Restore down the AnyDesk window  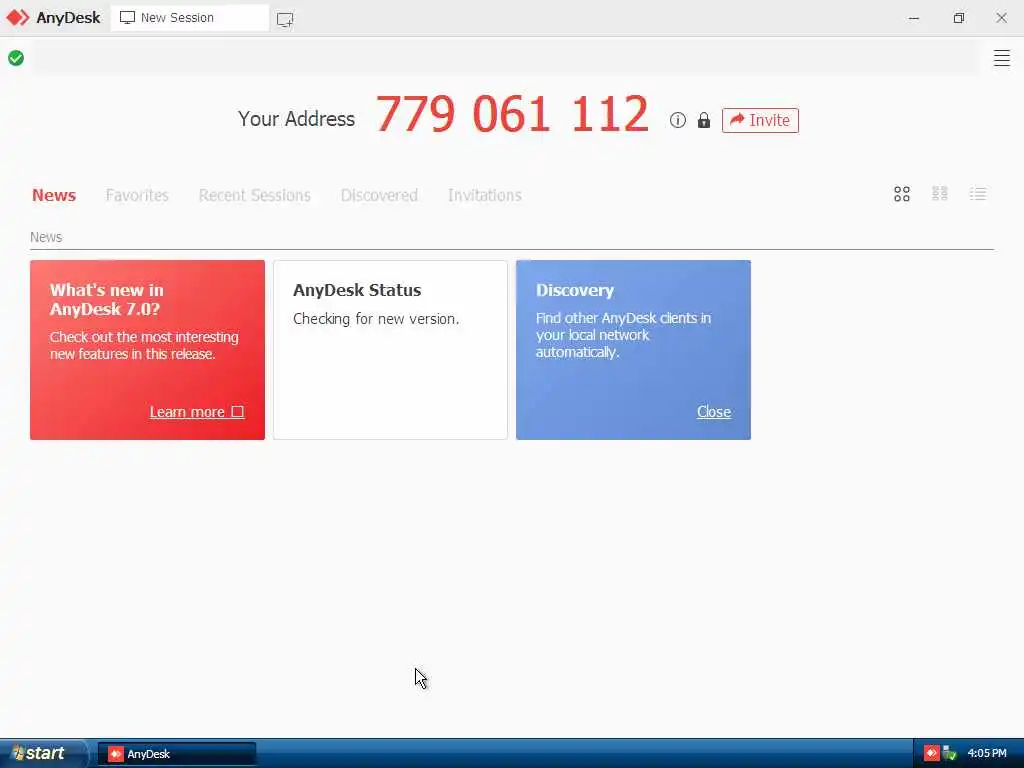(958, 18)
